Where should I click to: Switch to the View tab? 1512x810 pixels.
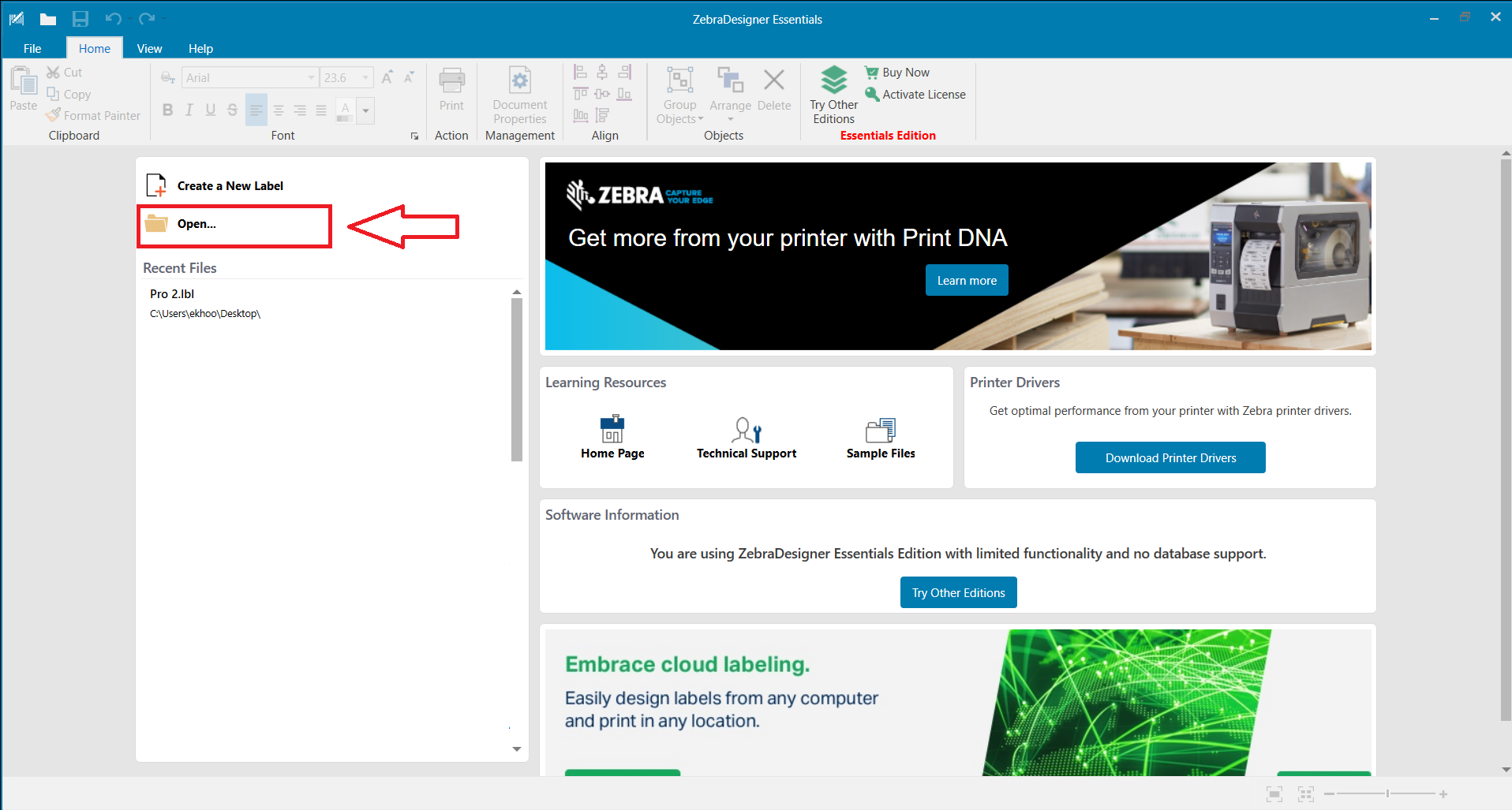pos(149,48)
